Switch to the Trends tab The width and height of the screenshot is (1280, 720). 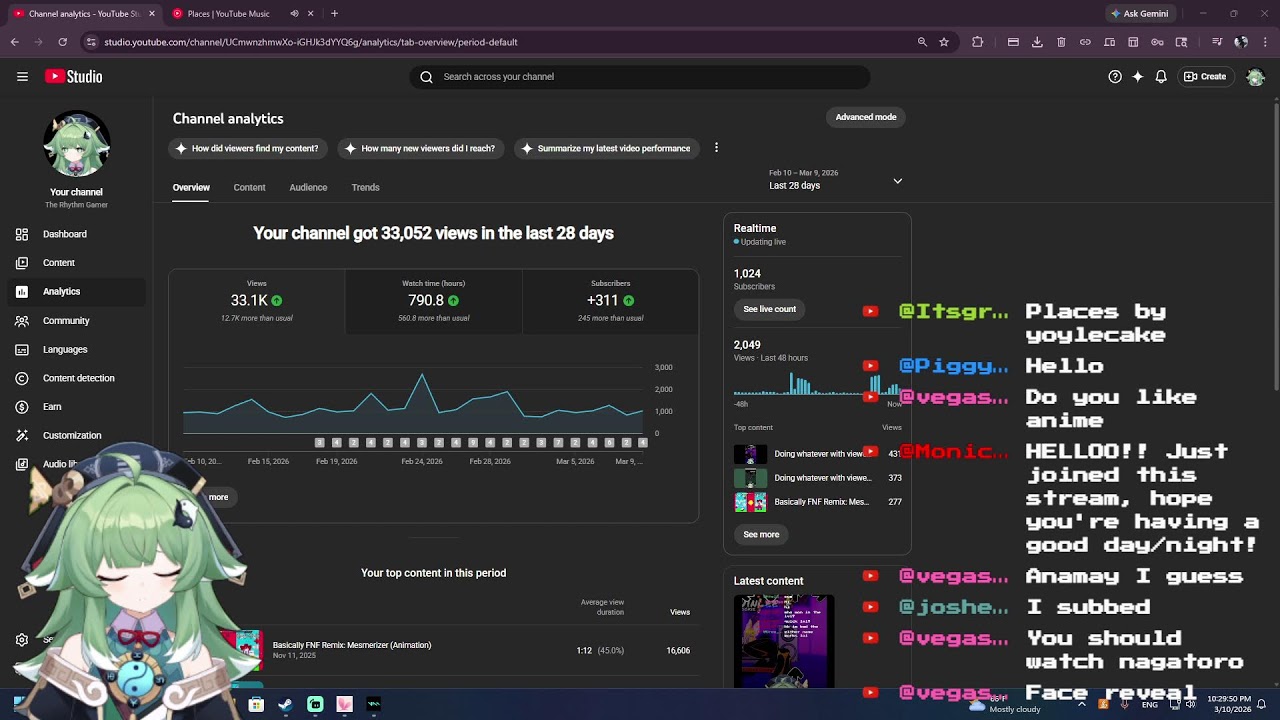(365, 187)
